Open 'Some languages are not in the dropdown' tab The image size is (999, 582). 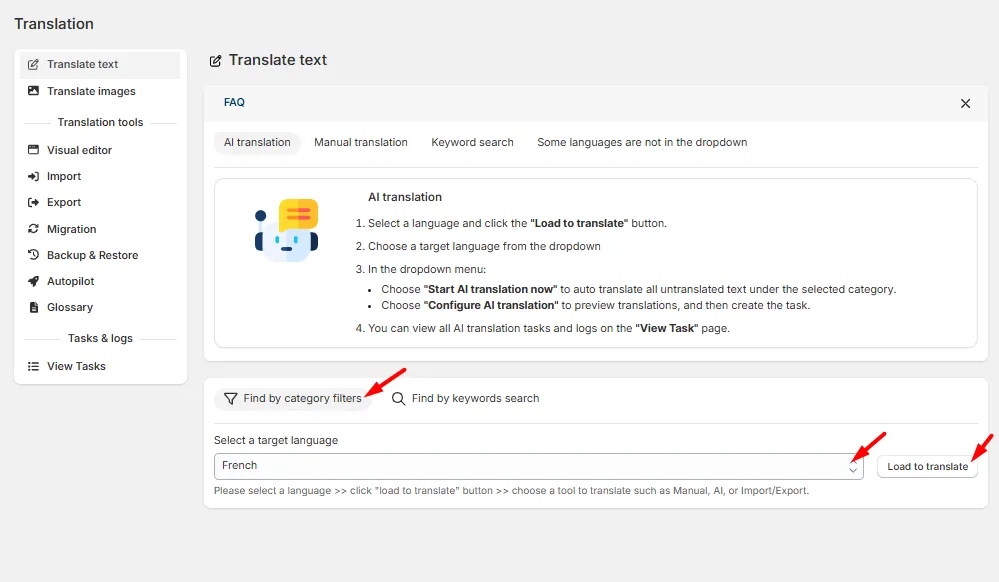click(x=642, y=142)
